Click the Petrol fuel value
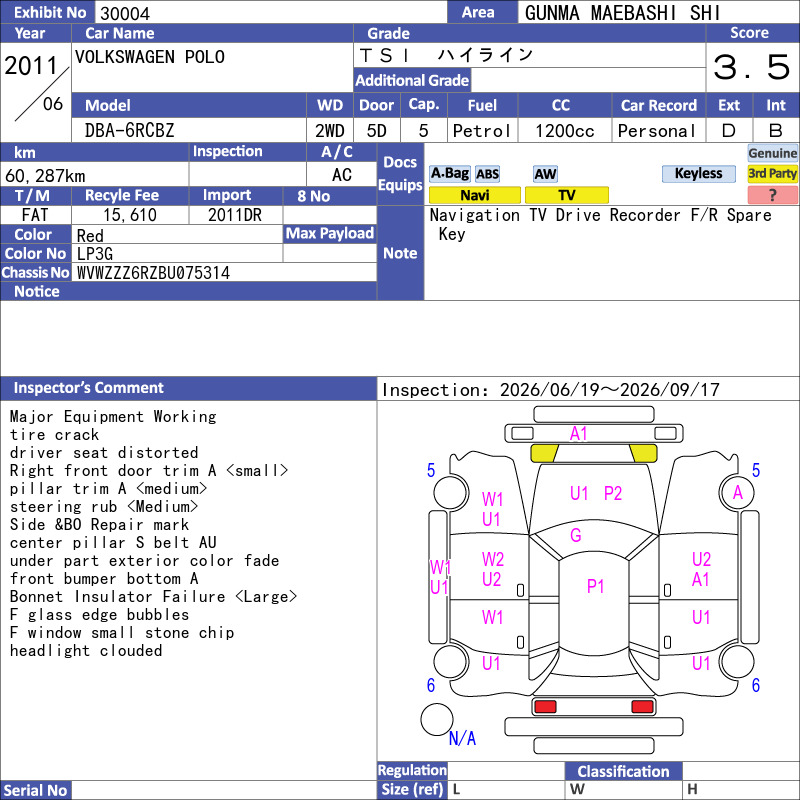Screen dimensions: 800x800 [x=482, y=131]
